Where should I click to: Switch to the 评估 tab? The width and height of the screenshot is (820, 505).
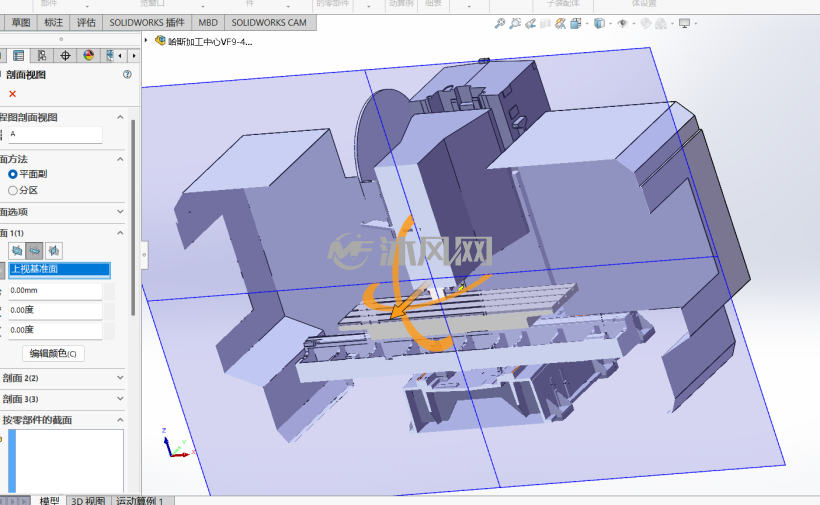tap(86, 22)
